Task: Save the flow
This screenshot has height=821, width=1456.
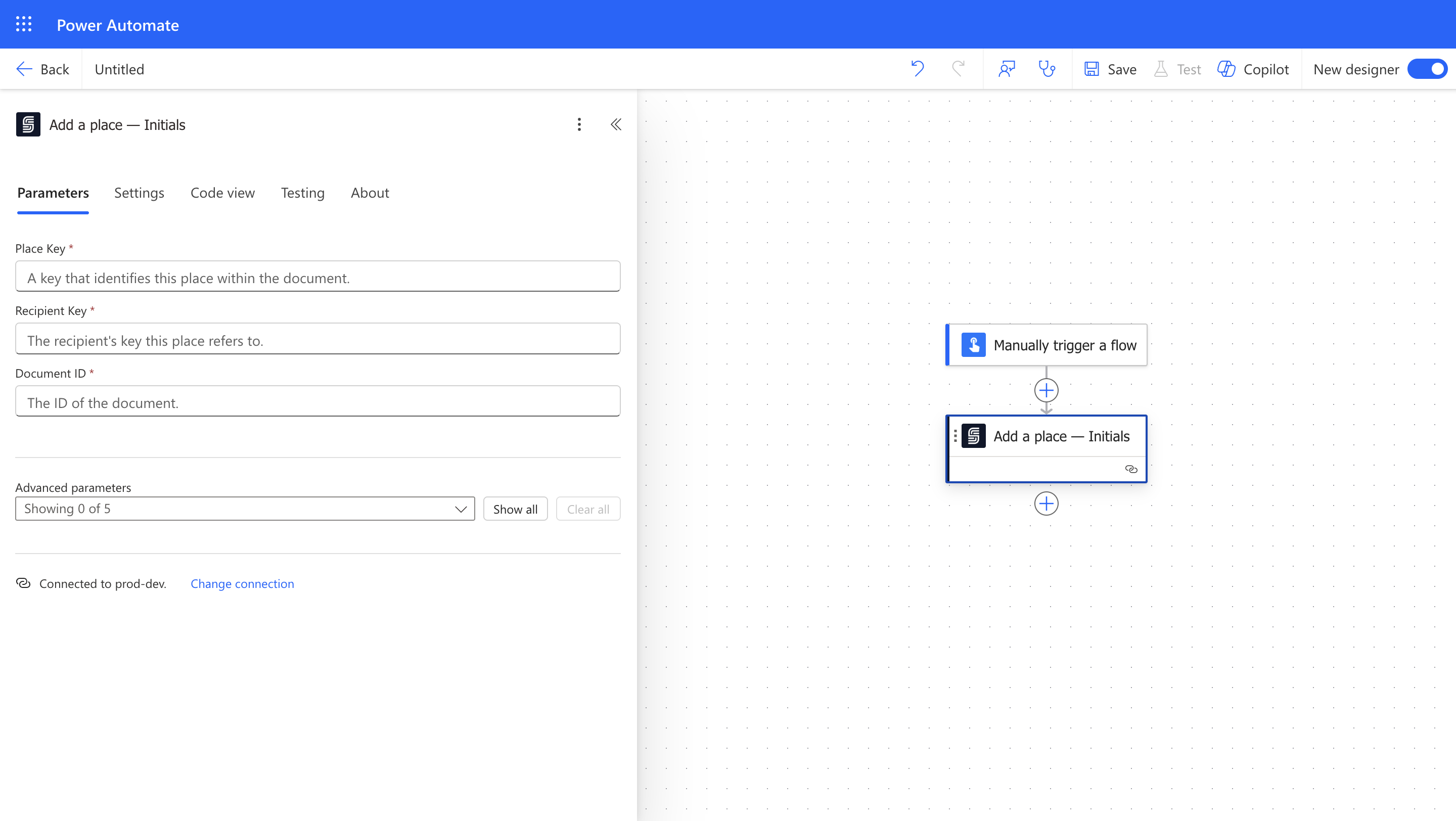Action: click(x=1111, y=69)
